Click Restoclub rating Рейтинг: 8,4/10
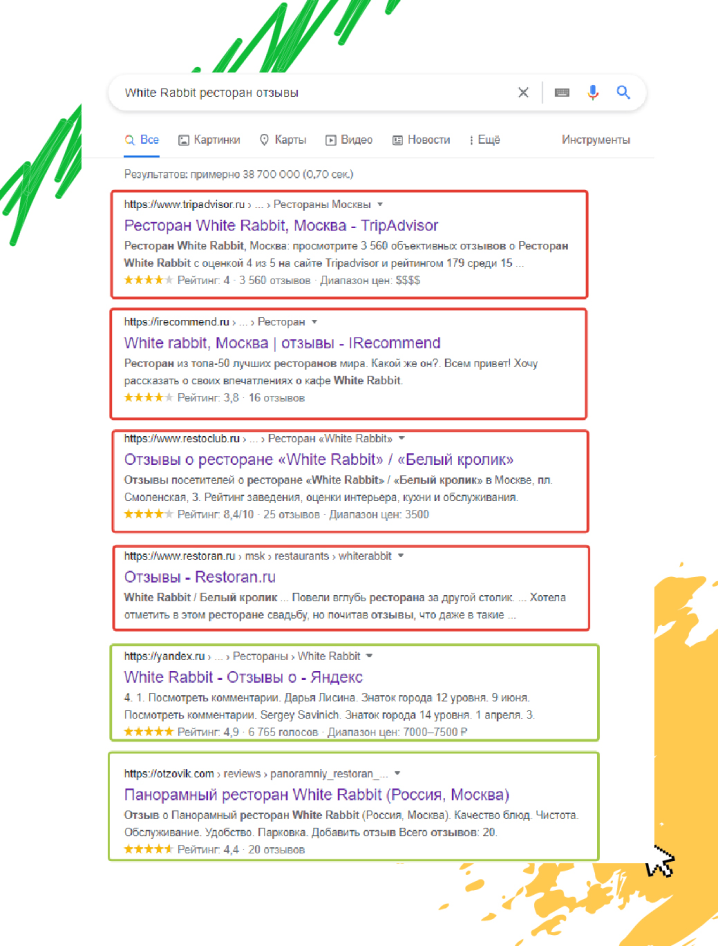The height and width of the screenshot is (946, 718). [x=189, y=515]
